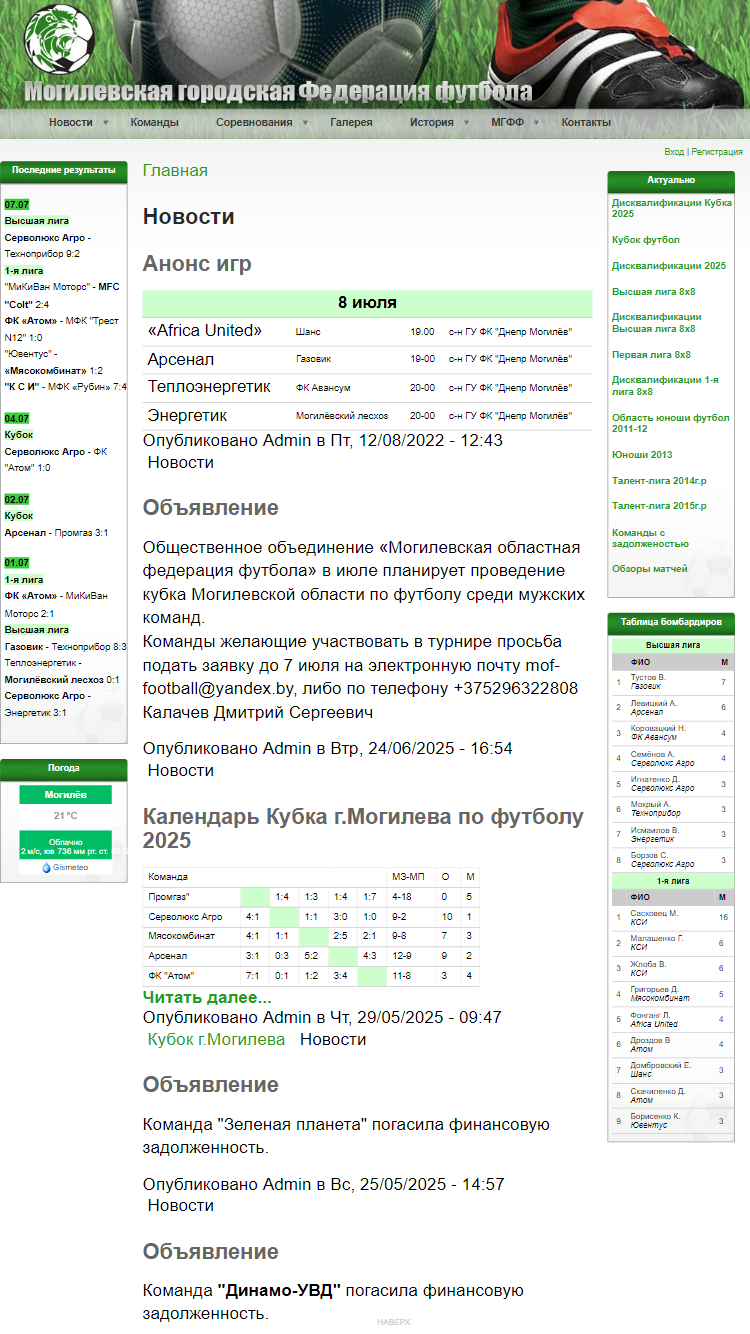750x1334 pixels.
Task: Open Обзоры матчей link
Action: coord(650,569)
